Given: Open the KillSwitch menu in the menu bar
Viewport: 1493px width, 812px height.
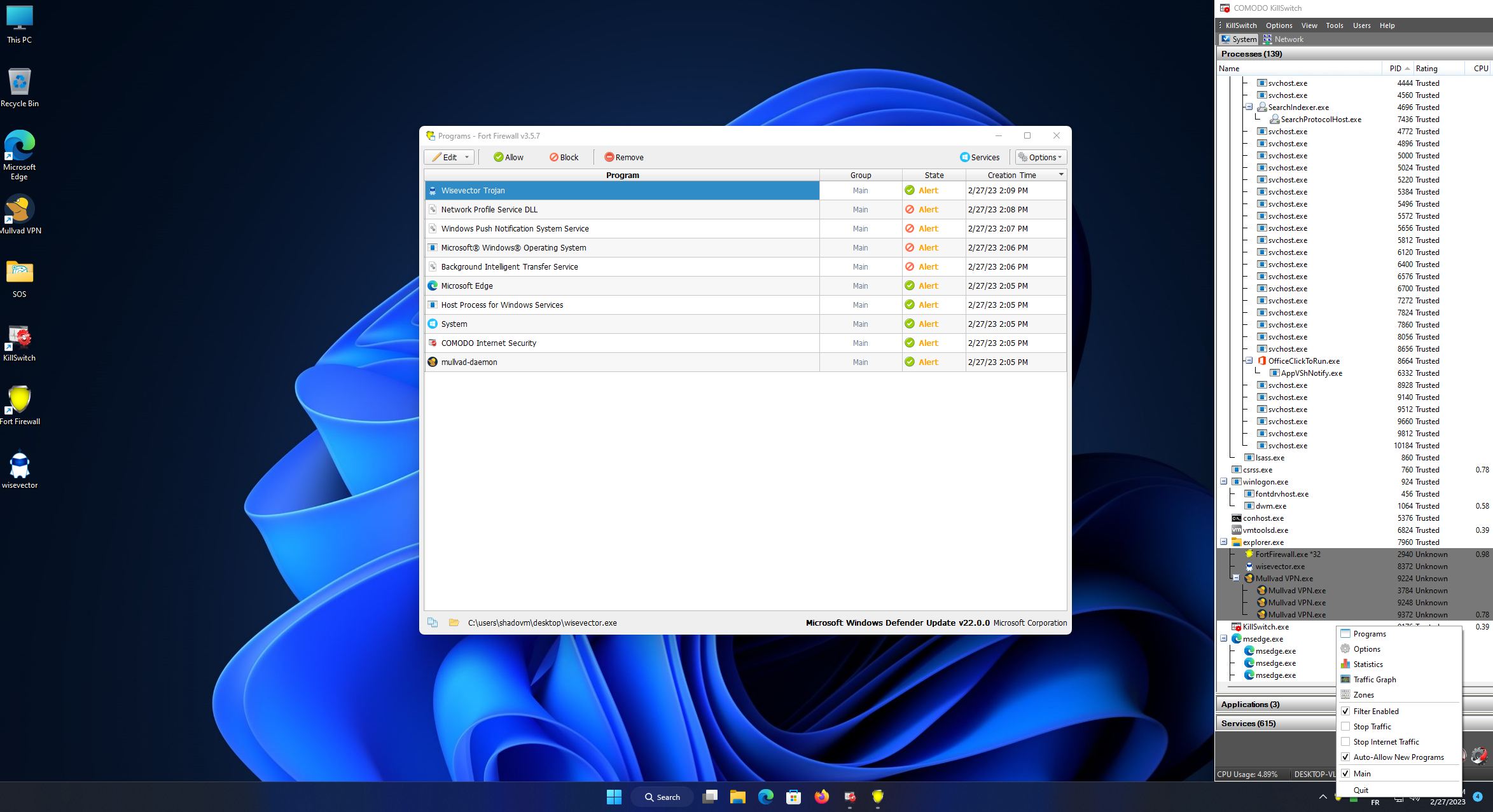Looking at the screenshot, I should click(1241, 25).
